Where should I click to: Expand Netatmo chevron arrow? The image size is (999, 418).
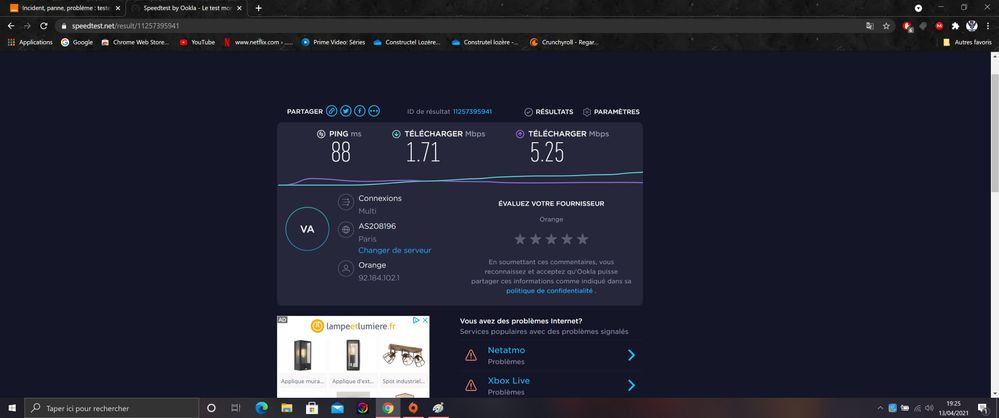[631, 355]
